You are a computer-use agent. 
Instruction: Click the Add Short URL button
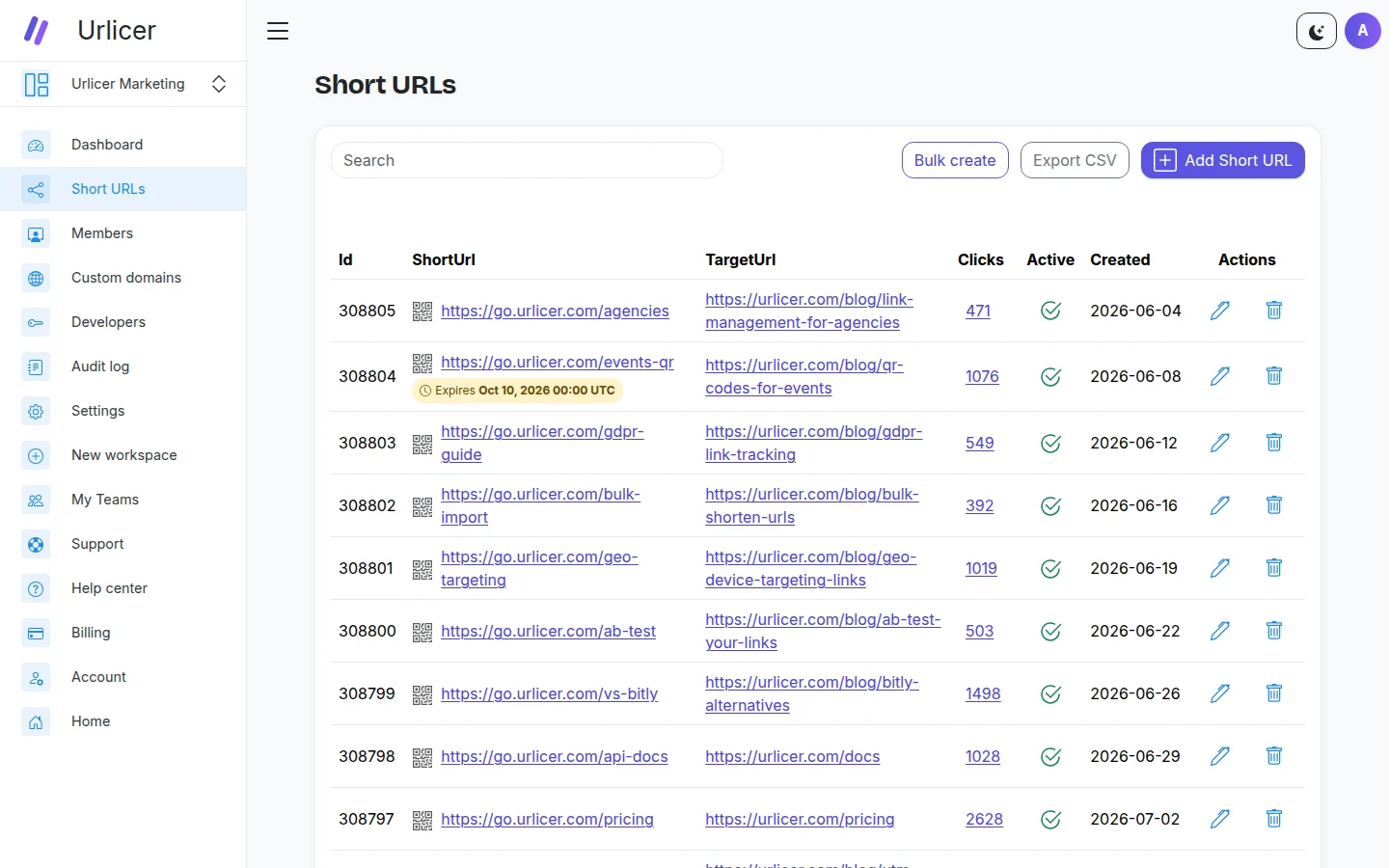(1223, 160)
